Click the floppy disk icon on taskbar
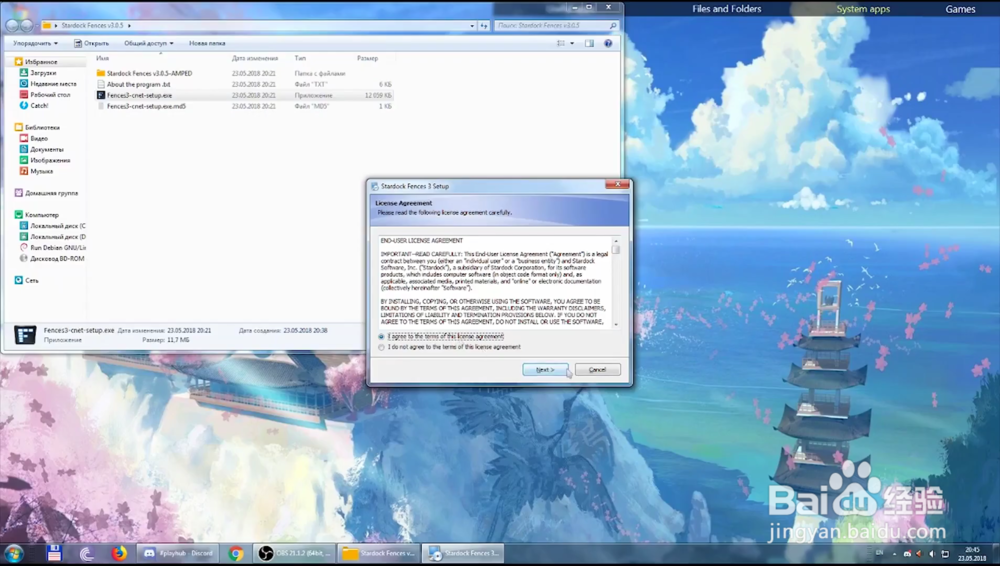 point(54,553)
